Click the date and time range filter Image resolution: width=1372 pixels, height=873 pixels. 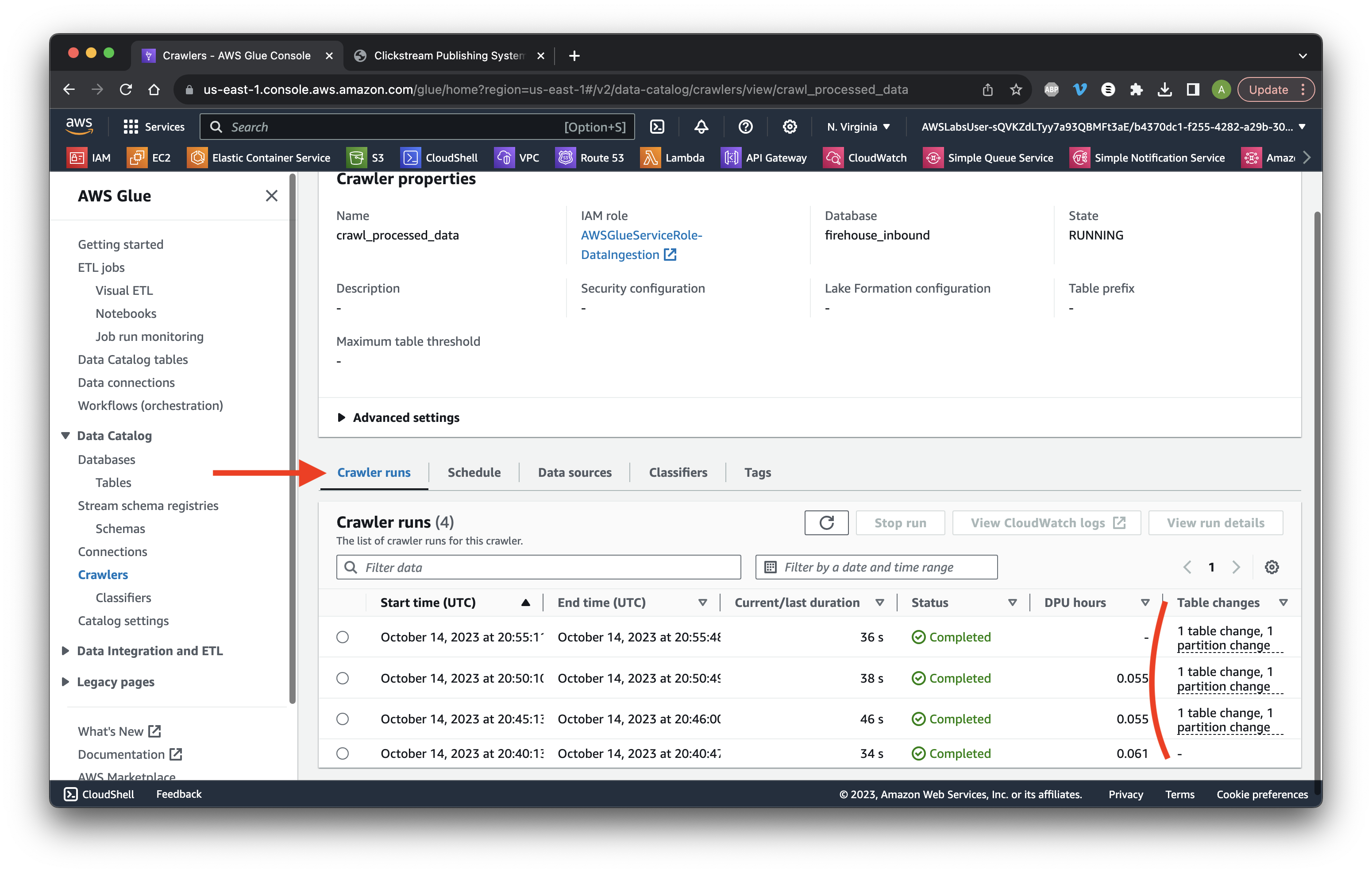tap(876, 567)
